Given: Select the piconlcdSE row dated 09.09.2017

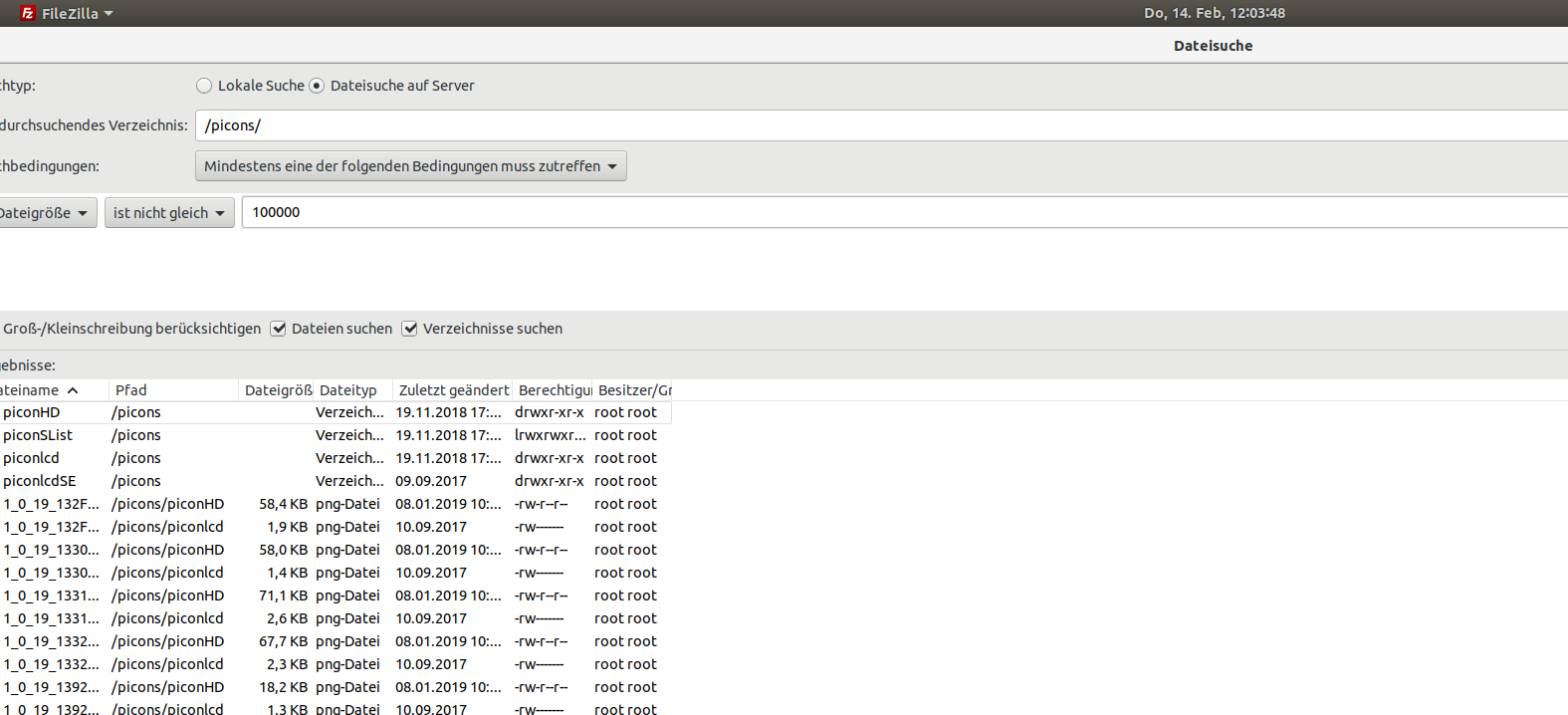Looking at the screenshot, I should [40, 481].
